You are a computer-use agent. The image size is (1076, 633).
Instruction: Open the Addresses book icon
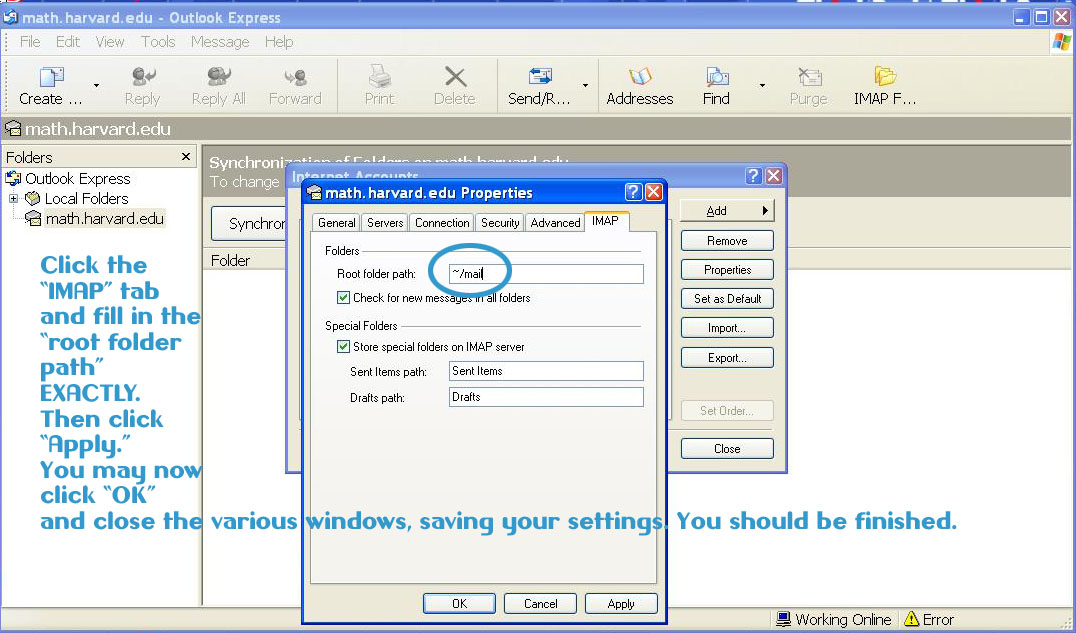coord(640,78)
